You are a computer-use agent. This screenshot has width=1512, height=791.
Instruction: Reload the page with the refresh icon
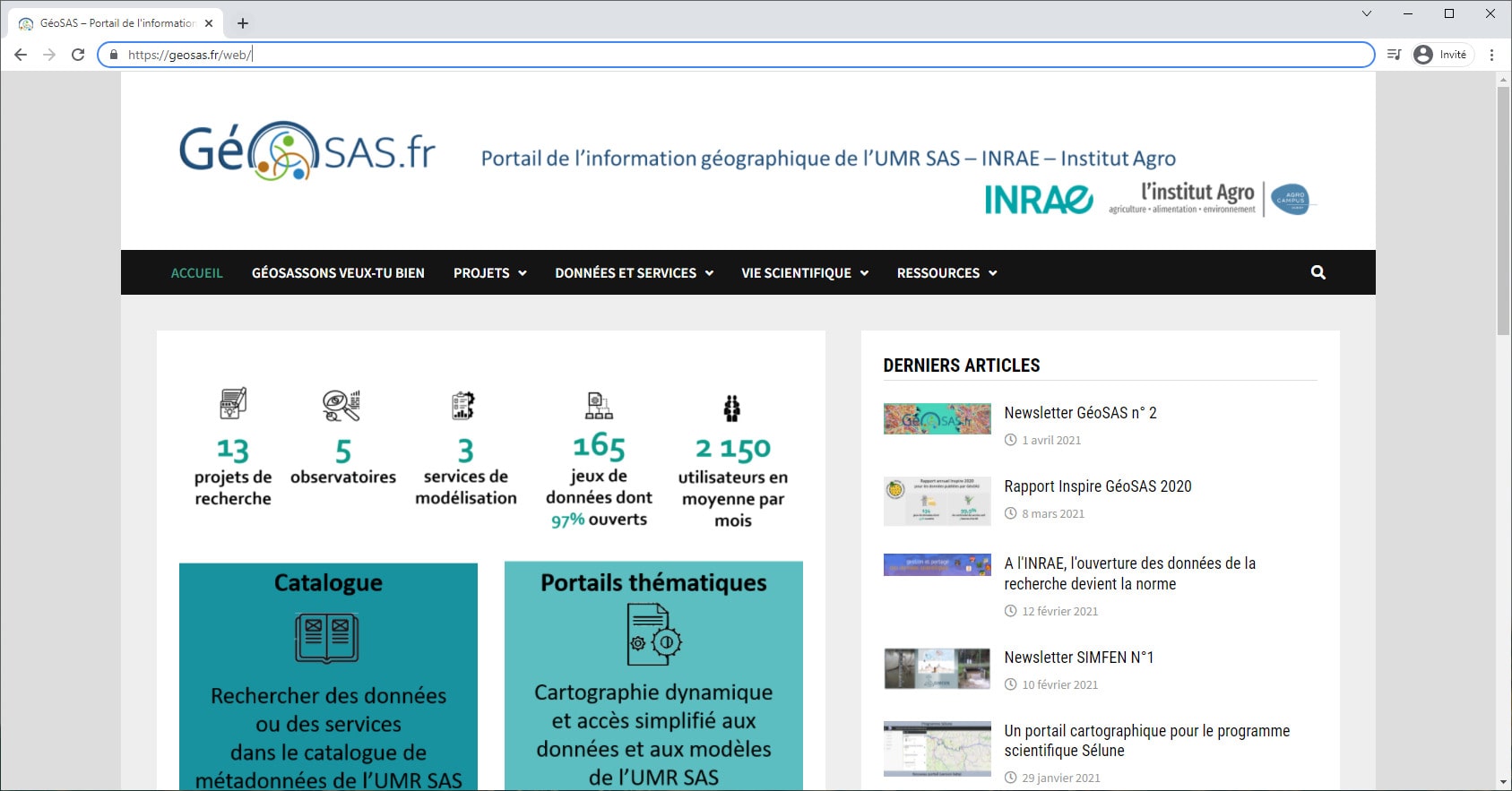pos(78,55)
